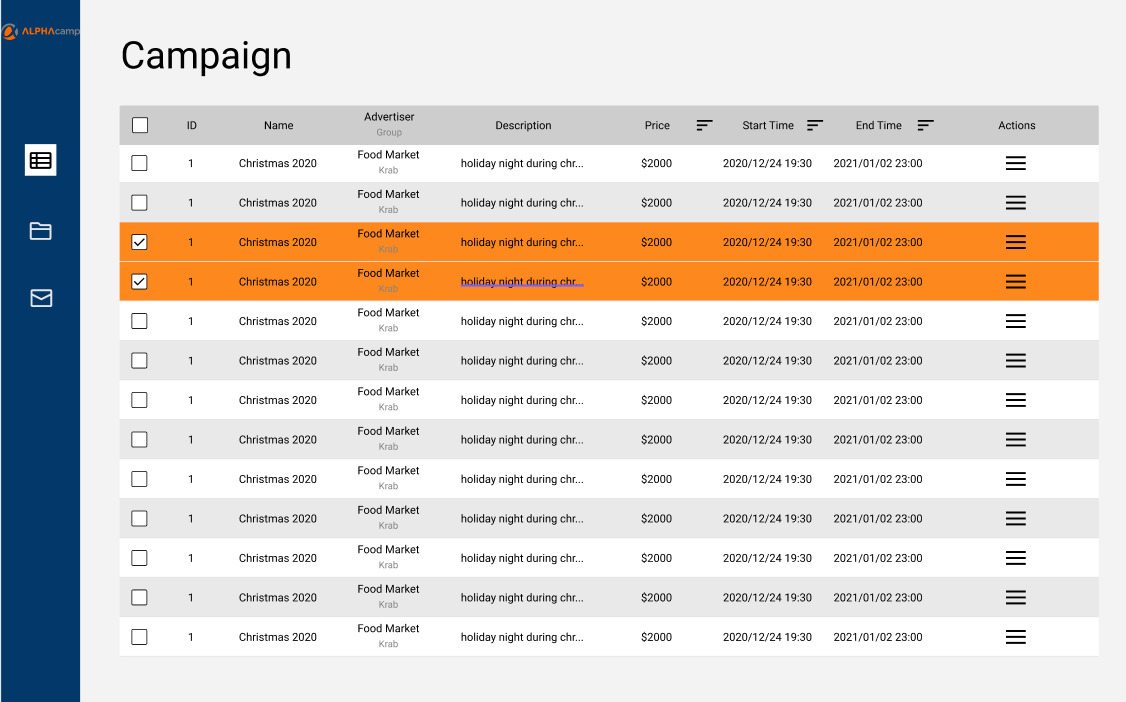Open actions menu for first orange highlighted row
Image resolution: width=1126 pixels, height=702 pixels.
(1015, 242)
